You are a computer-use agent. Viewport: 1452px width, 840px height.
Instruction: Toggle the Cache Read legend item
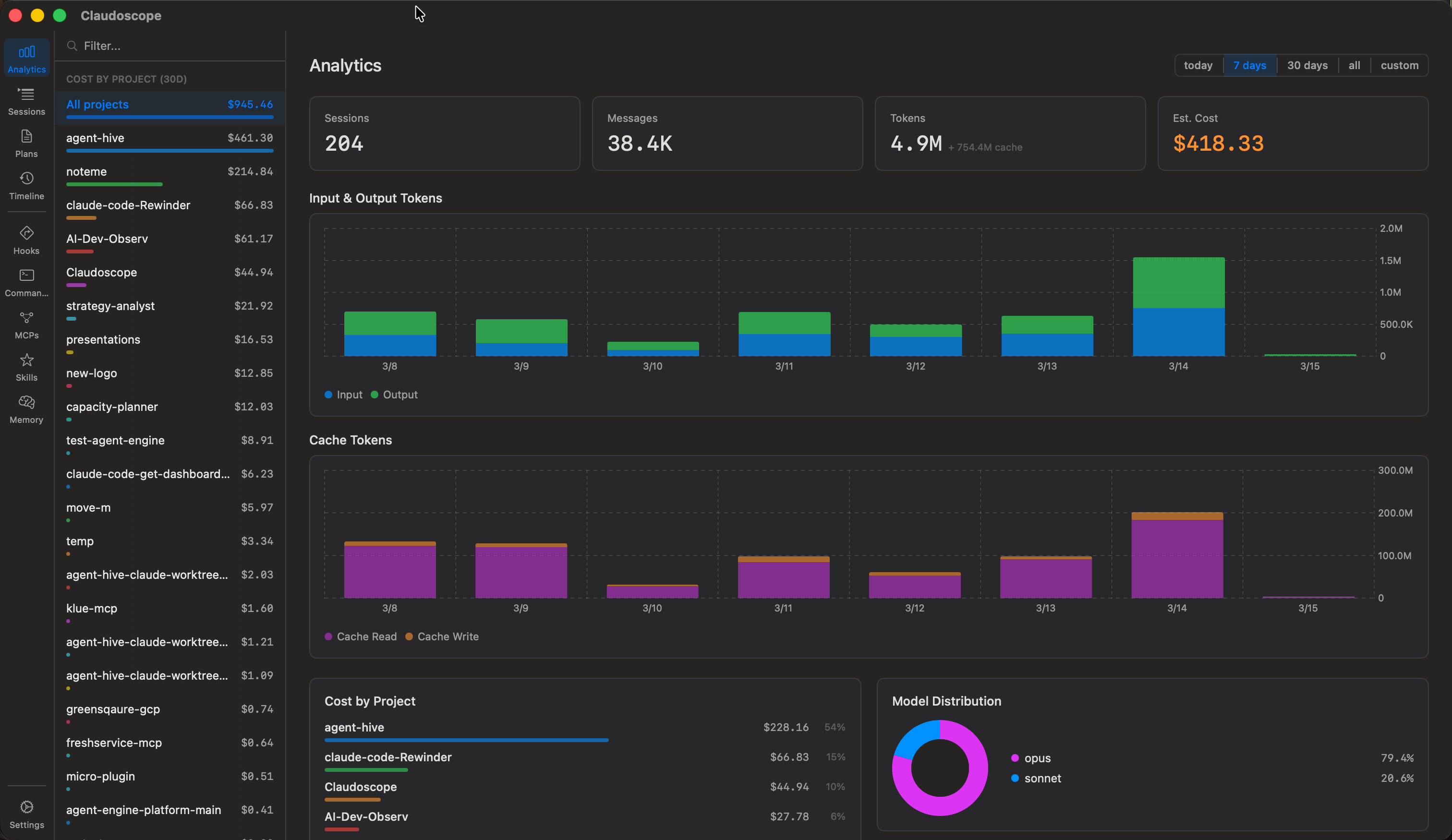[x=361, y=636]
